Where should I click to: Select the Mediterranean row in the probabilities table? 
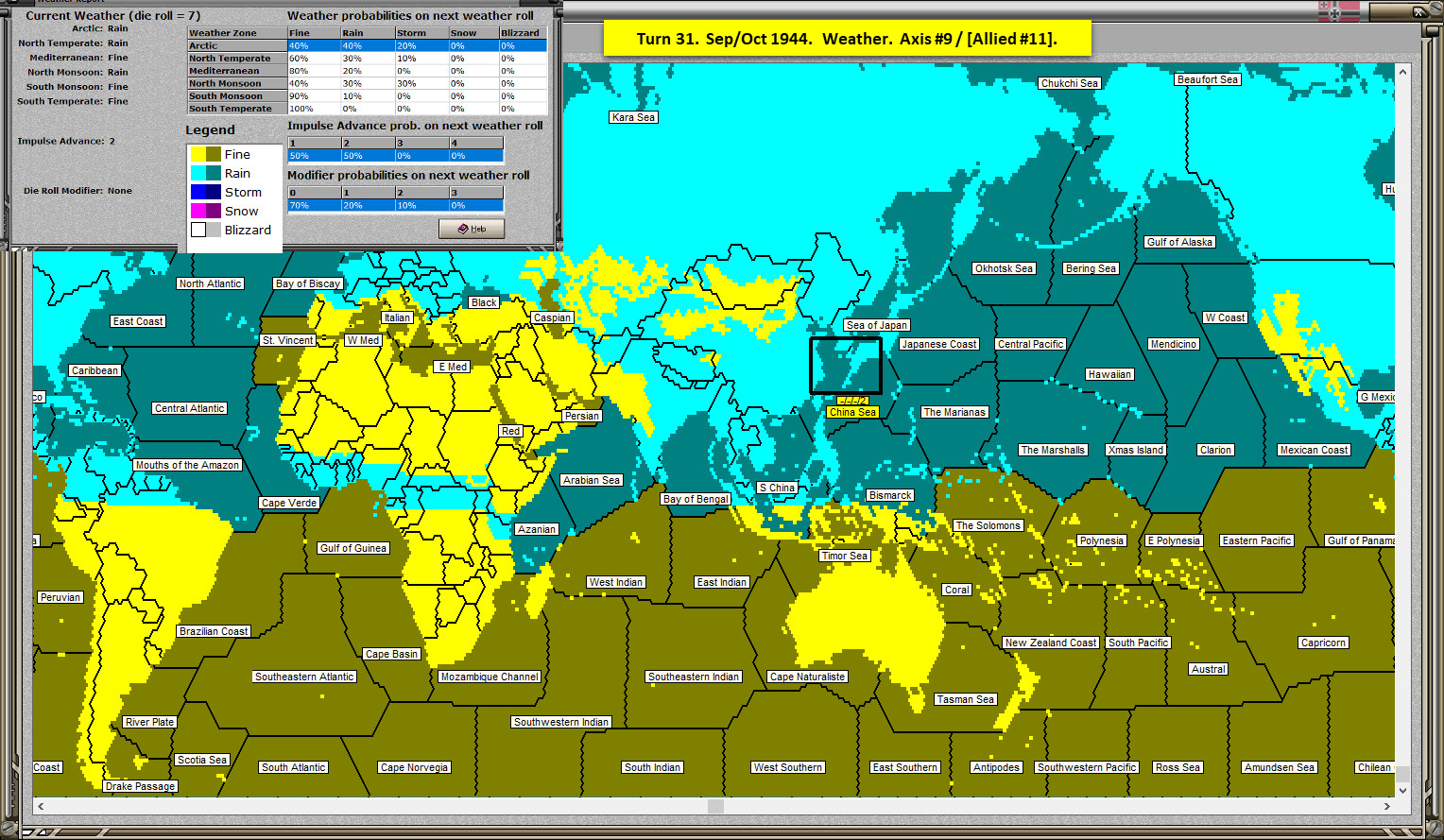coord(368,71)
